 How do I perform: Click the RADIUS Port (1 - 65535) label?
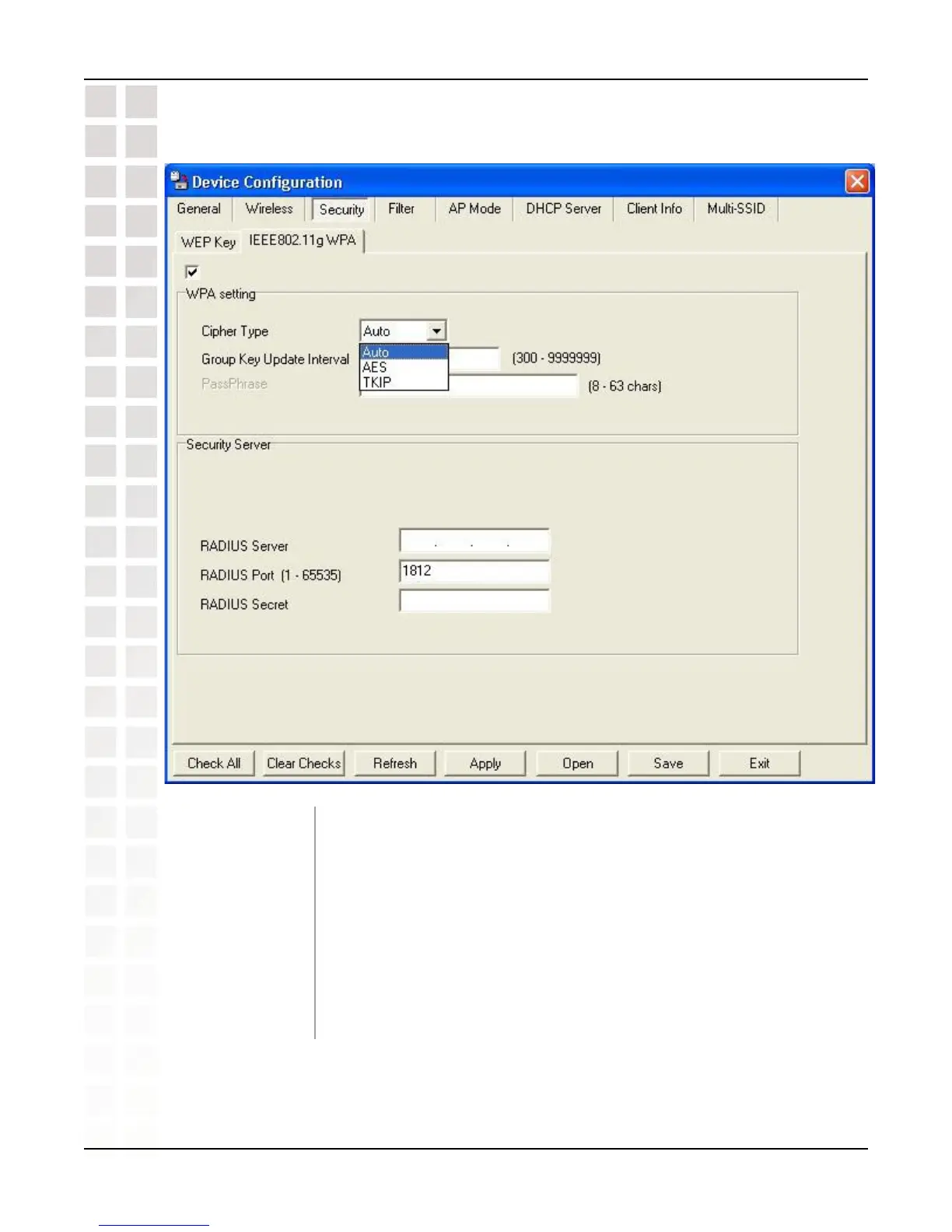[271, 575]
